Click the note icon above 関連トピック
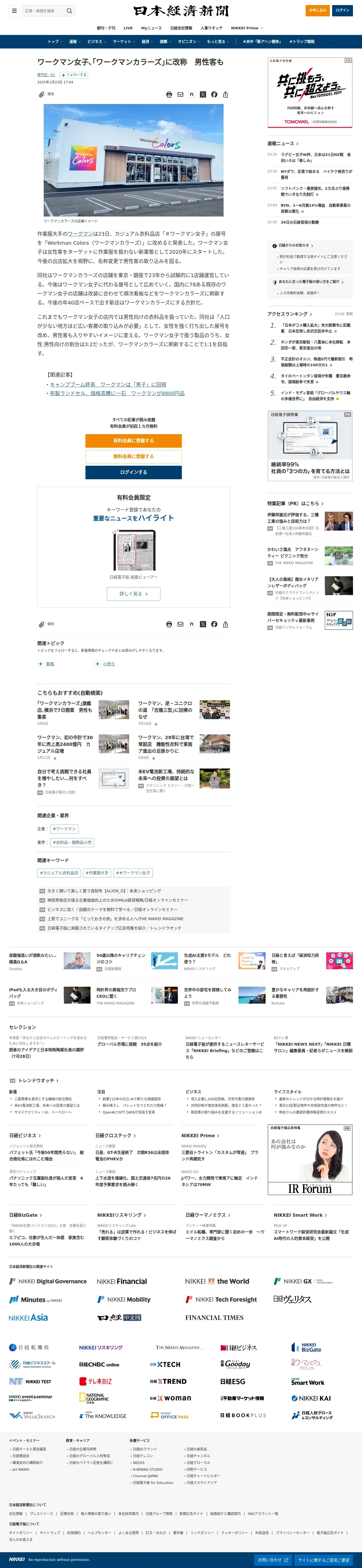 192,624
